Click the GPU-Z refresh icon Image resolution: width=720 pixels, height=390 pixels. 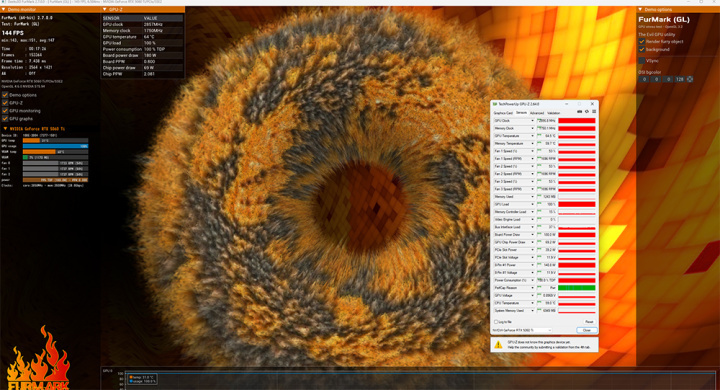click(587, 112)
